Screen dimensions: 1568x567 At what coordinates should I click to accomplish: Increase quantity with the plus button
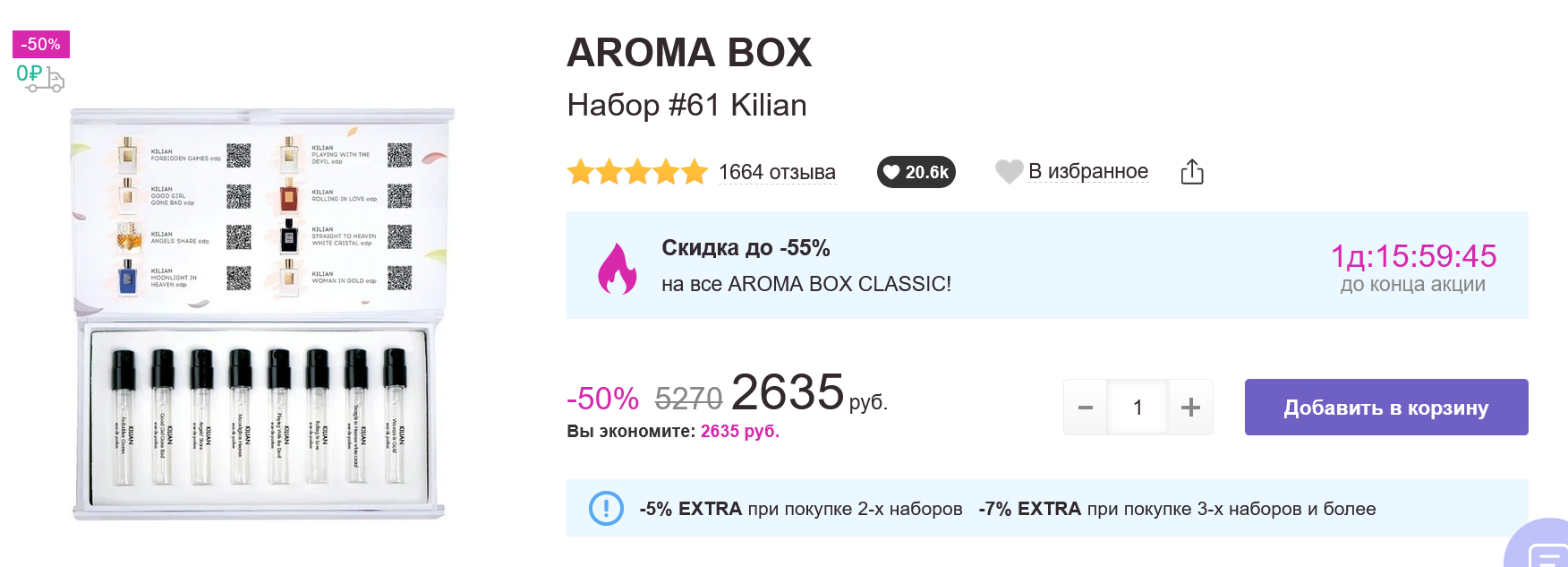(1190, 408)
